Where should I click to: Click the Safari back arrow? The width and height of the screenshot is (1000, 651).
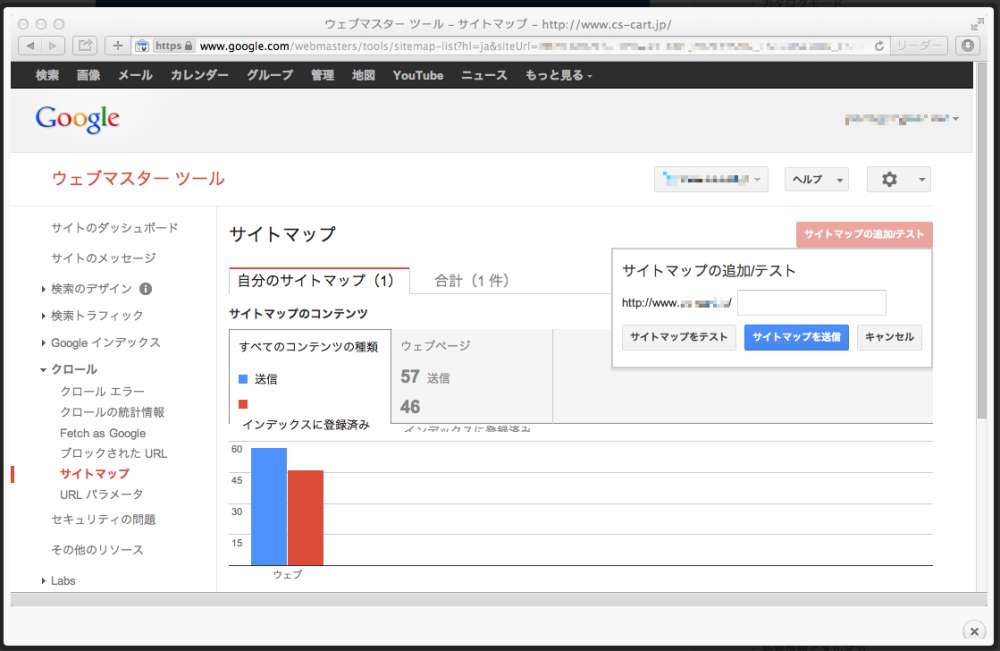30,45
